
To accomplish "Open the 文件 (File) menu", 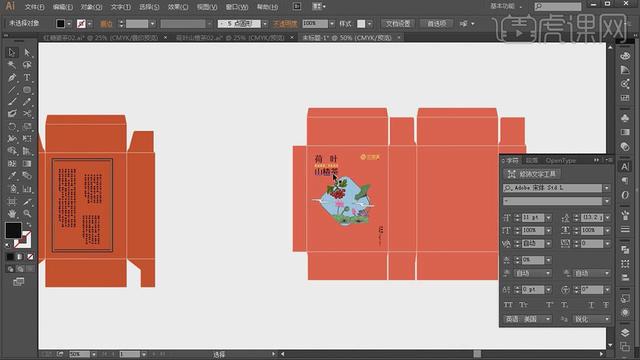I will pyautogui.click(x=34, y=7).
